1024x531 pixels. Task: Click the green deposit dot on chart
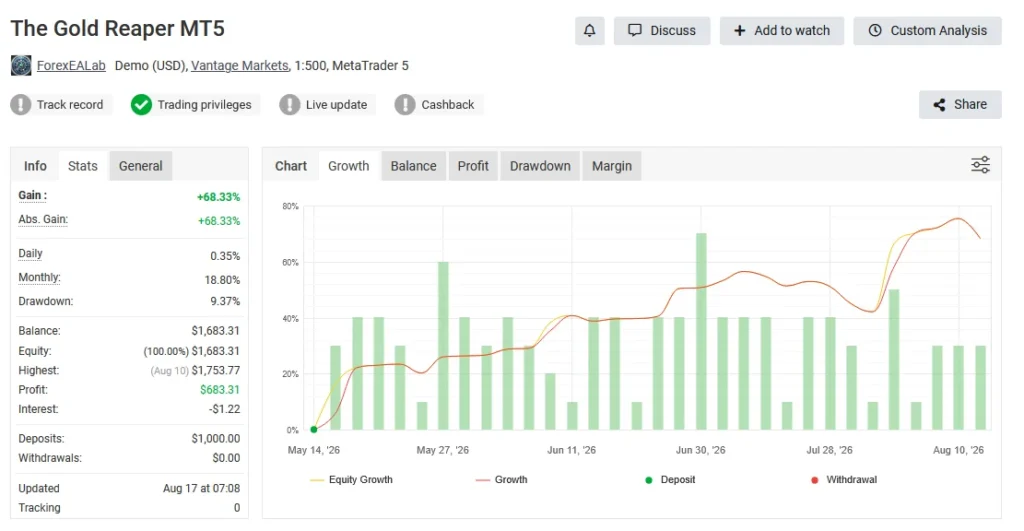coord(314,429)
